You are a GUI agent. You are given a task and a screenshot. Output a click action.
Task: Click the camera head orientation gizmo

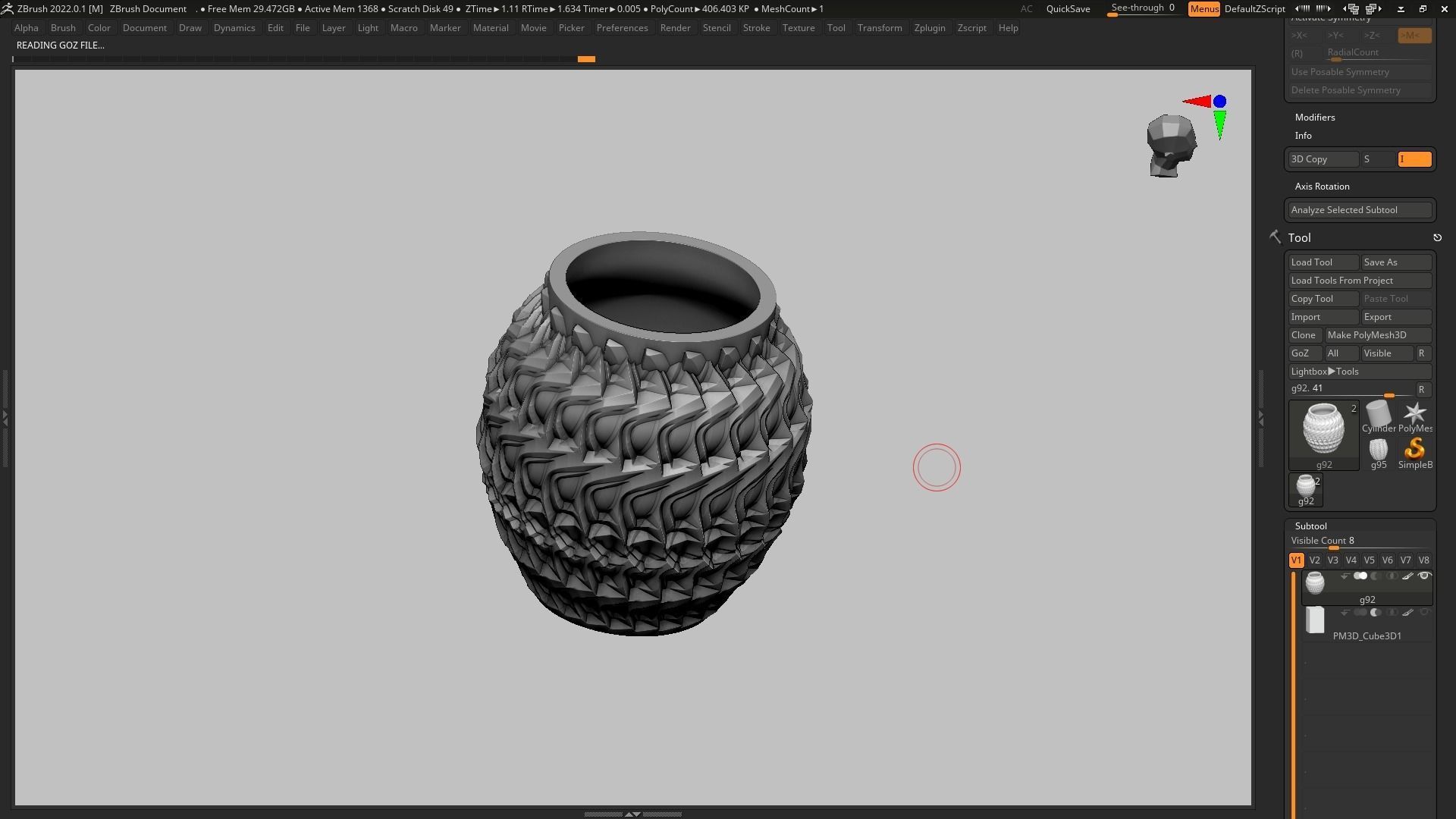tap(1172, 146)
